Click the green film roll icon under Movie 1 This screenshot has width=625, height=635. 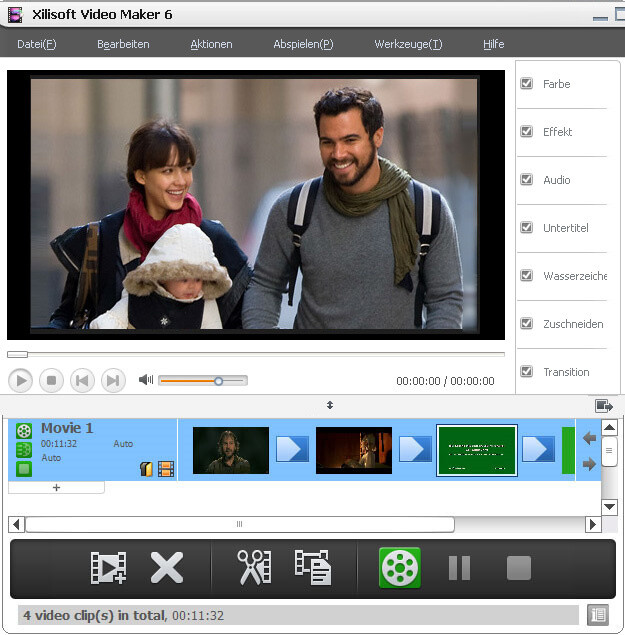(24, 450)
